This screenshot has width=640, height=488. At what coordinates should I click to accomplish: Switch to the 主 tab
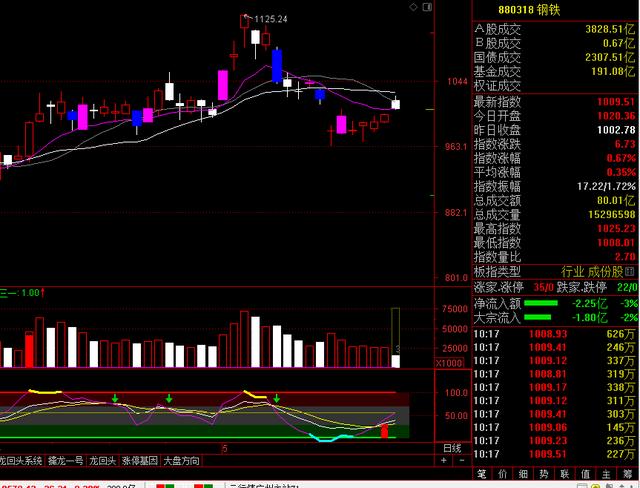tap(607, 474)
